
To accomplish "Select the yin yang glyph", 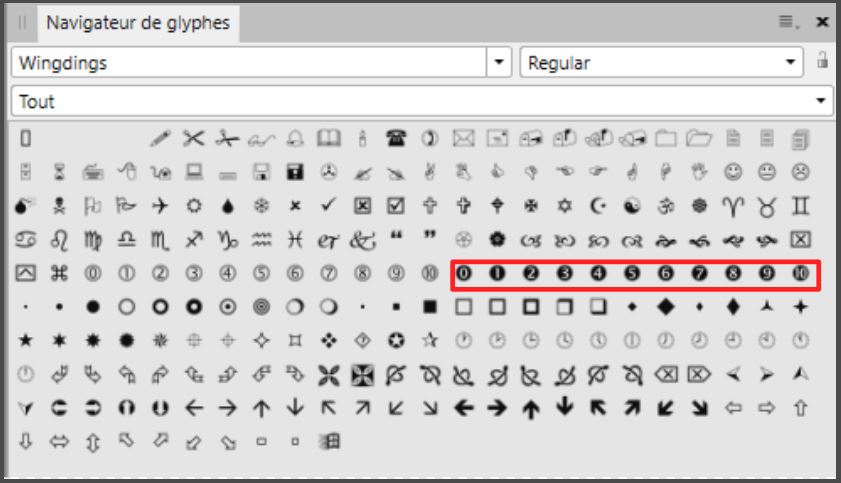I will [x=632, y=206].
